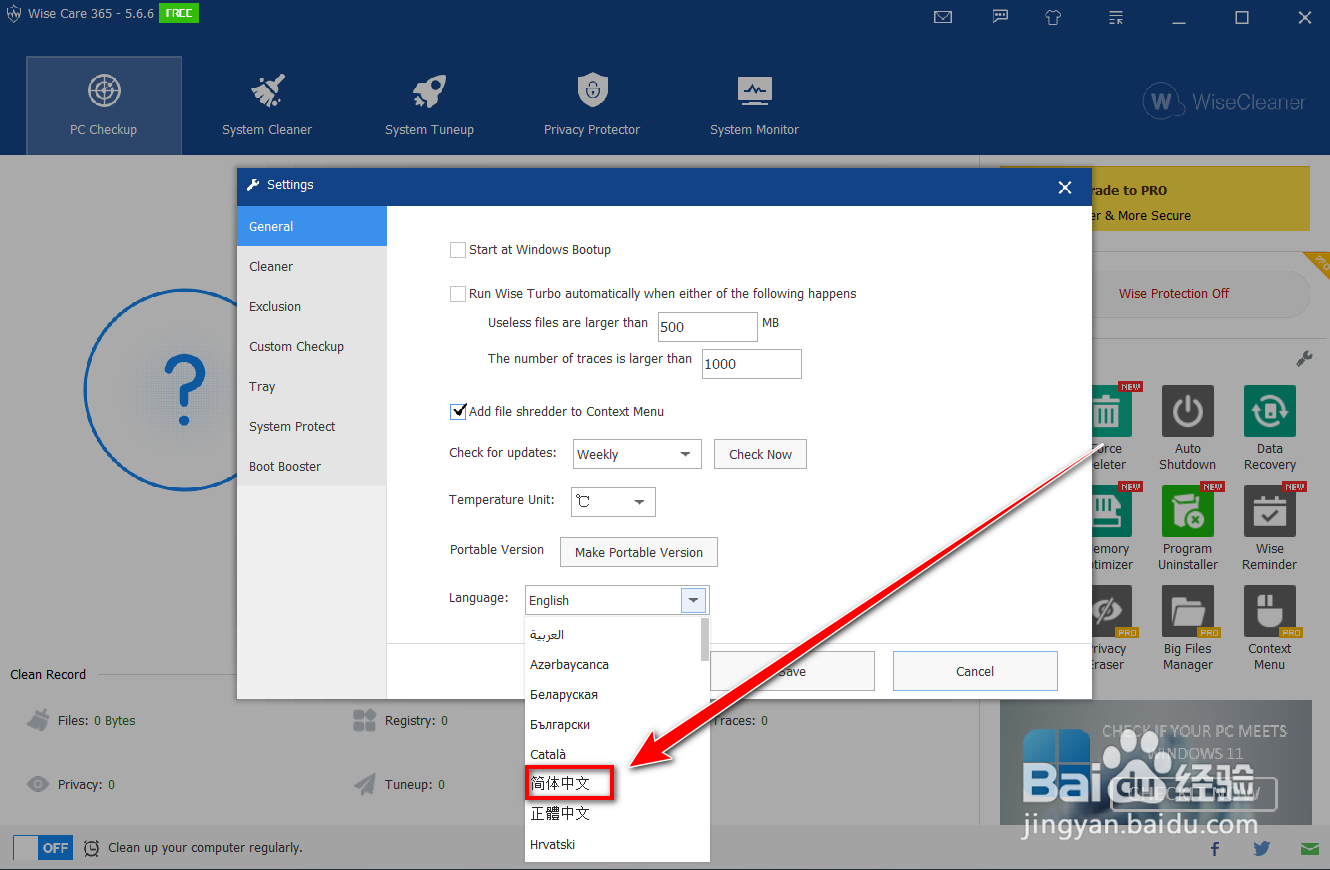Launch the Data Recovery tool

pos(1270,428)
